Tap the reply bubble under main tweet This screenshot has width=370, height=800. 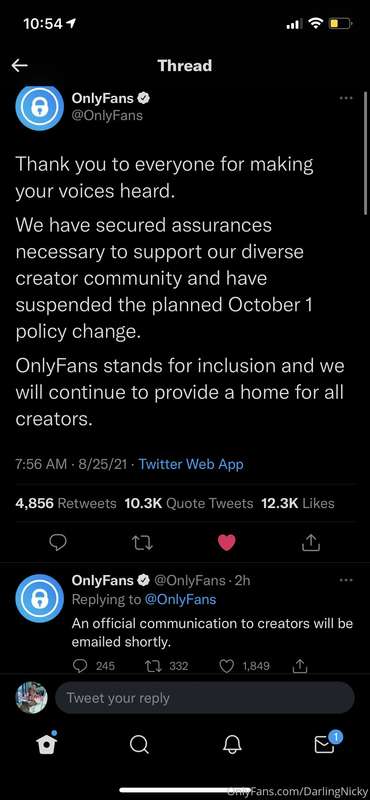coord(58,544)
